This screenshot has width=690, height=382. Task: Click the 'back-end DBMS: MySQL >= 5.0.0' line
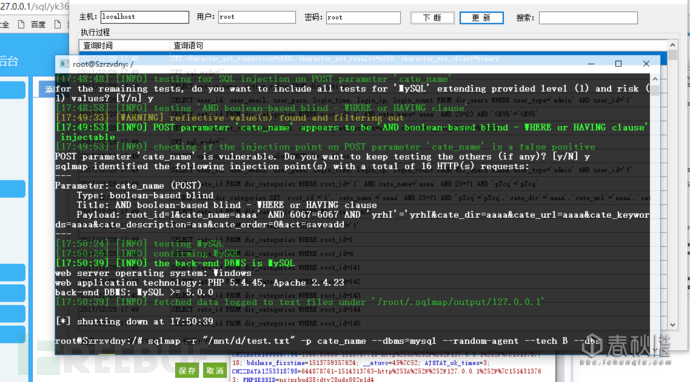134,292
